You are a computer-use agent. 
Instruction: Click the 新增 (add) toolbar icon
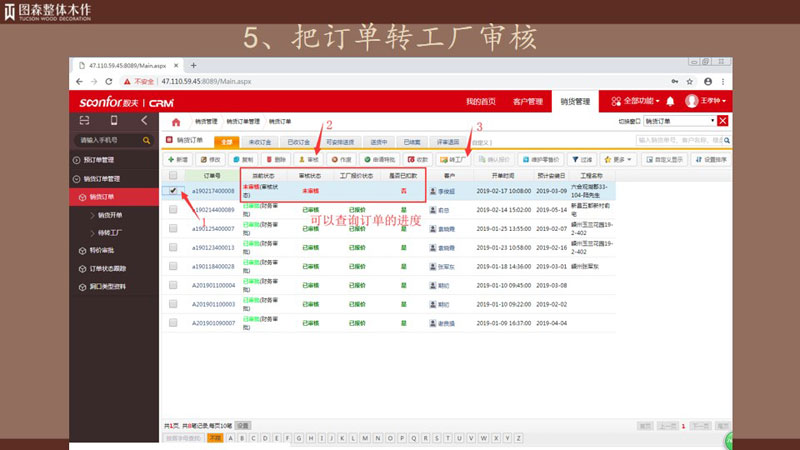178,159
